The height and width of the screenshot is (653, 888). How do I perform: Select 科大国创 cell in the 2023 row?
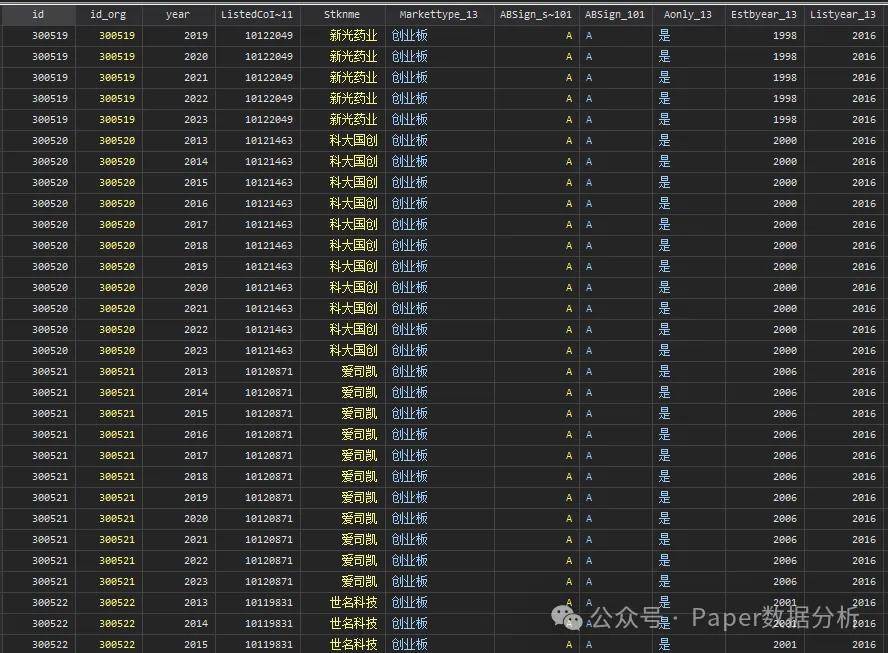353,351
